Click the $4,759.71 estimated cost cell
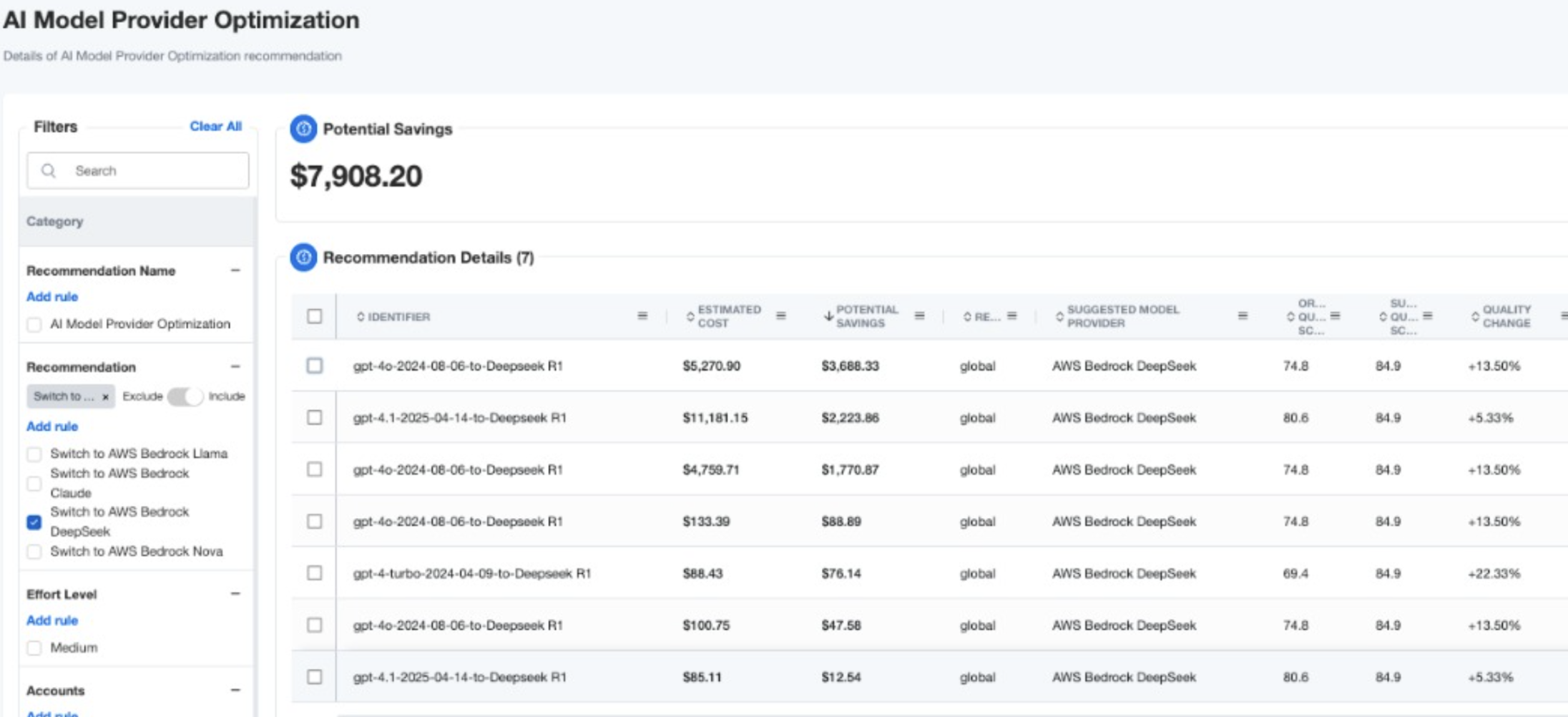This screenshot has width=1568, height=717. (710, 469)
